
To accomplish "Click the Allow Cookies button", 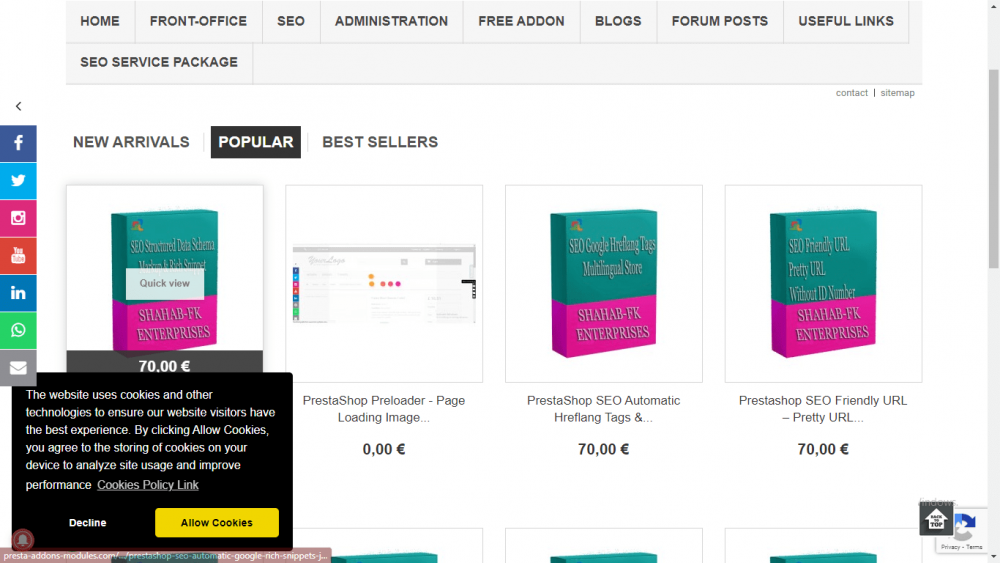I will click(x=217, y=522).
